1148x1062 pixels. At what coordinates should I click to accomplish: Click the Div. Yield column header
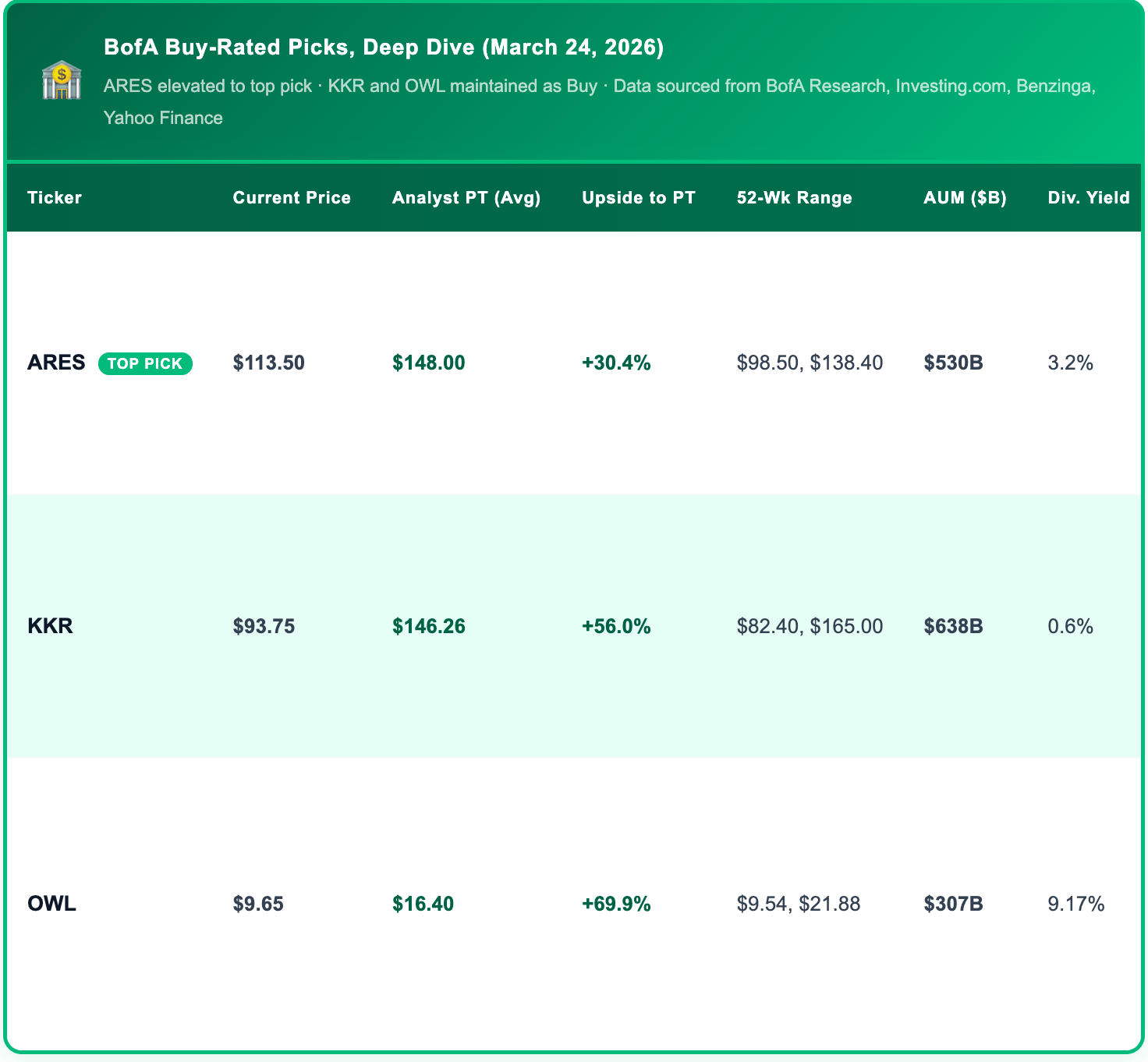[x=1088, y=198]
